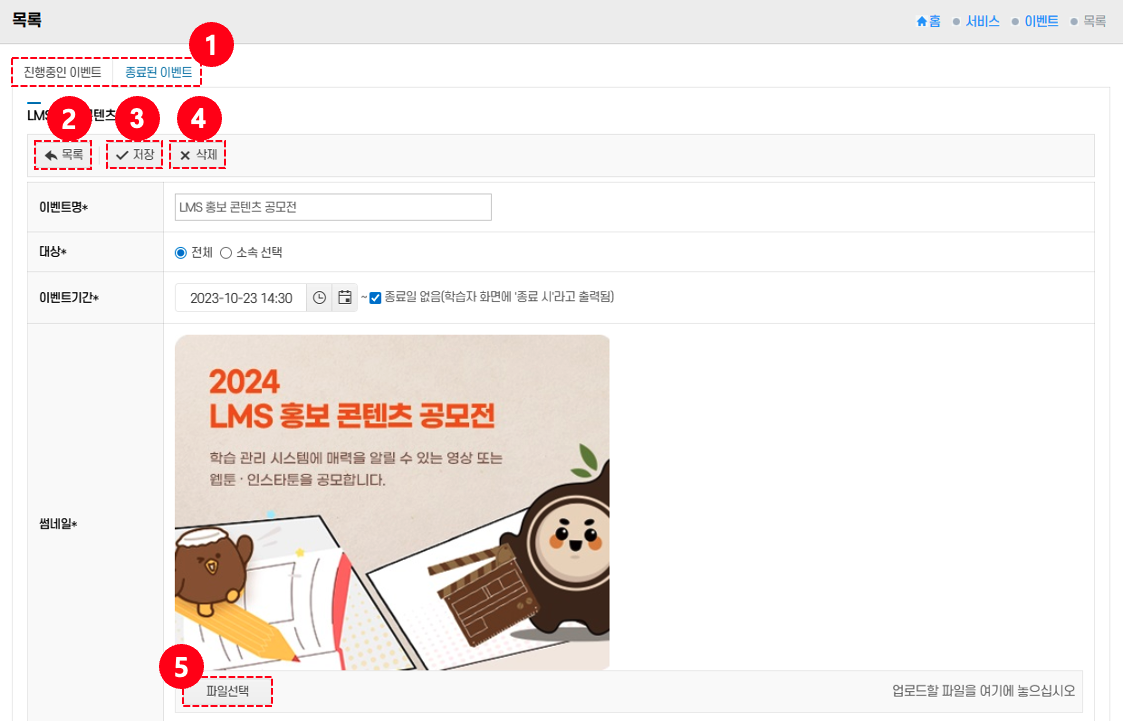Click the 홈 breadcrumb link text
Image resolution: width=1123 pixels, height=721 pixels.
(x=935, y=21)
